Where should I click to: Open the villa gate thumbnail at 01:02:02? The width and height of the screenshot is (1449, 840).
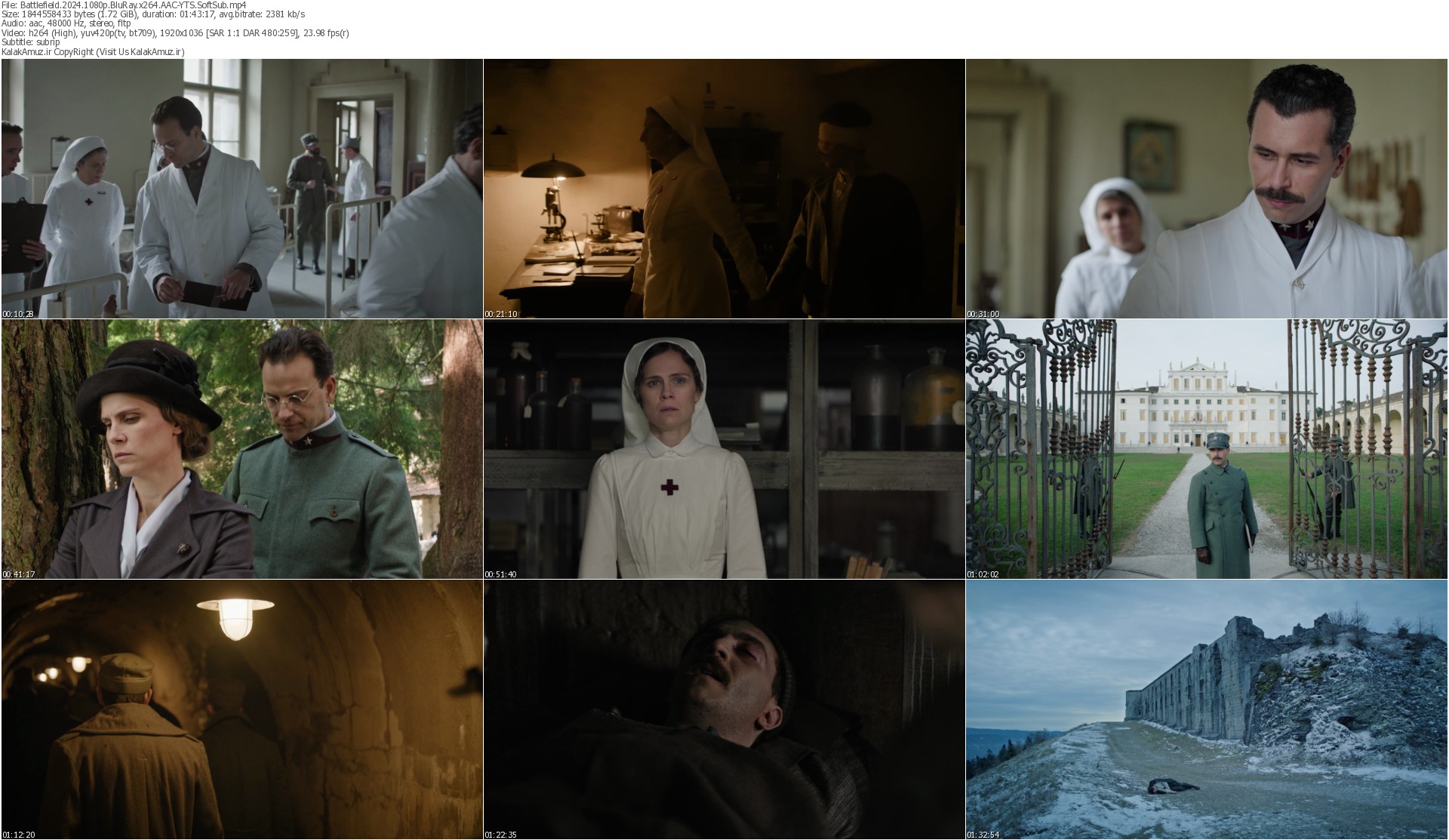pyautogui.click(x=1207, y=449)
